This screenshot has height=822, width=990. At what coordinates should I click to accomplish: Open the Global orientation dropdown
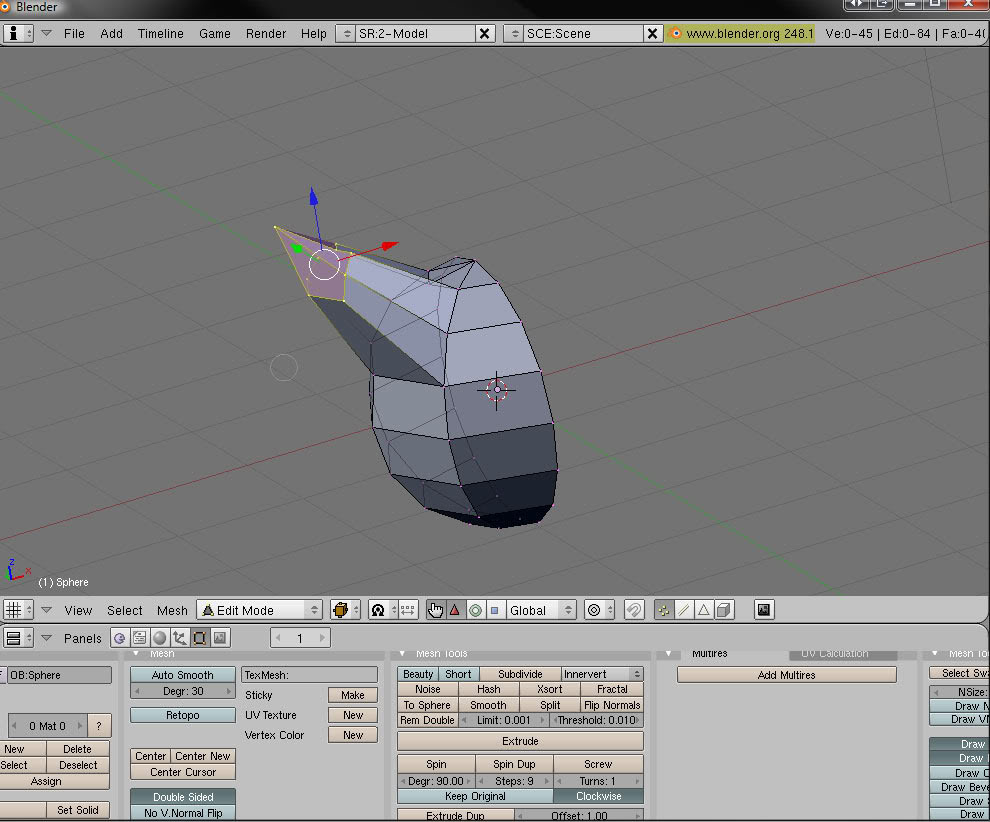click(540, 610)
